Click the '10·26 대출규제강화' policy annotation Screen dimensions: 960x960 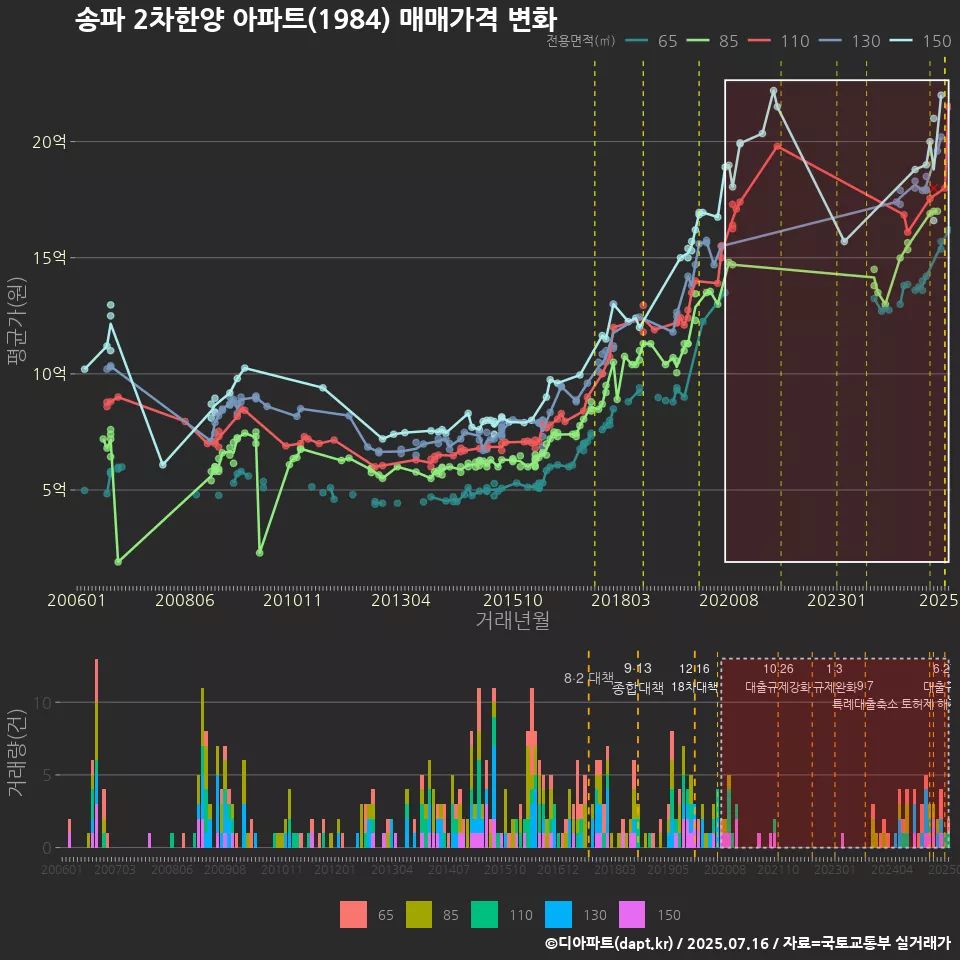(x=778, y=678)
